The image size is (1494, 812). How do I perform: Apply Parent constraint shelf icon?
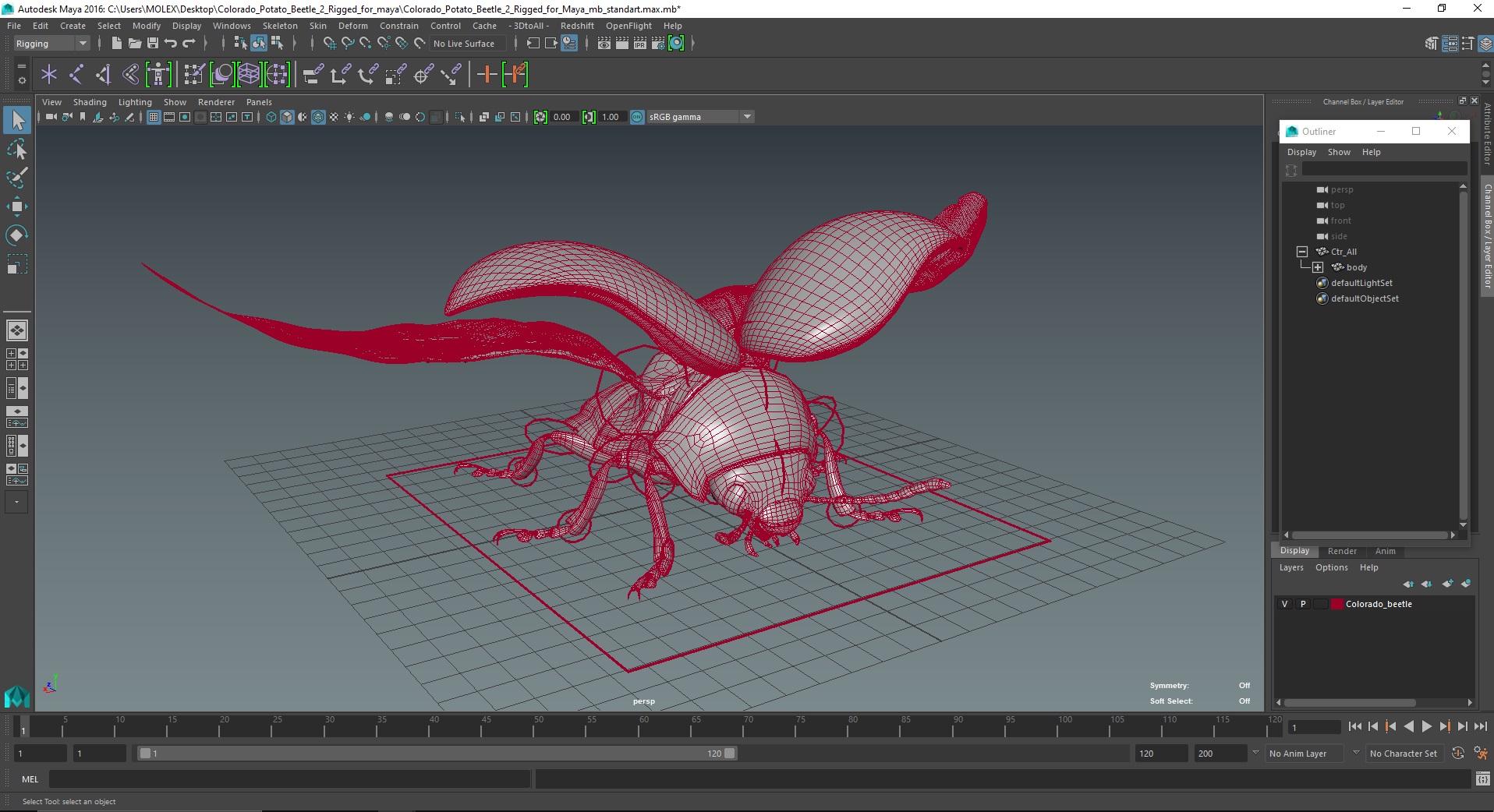coord(313,75)
